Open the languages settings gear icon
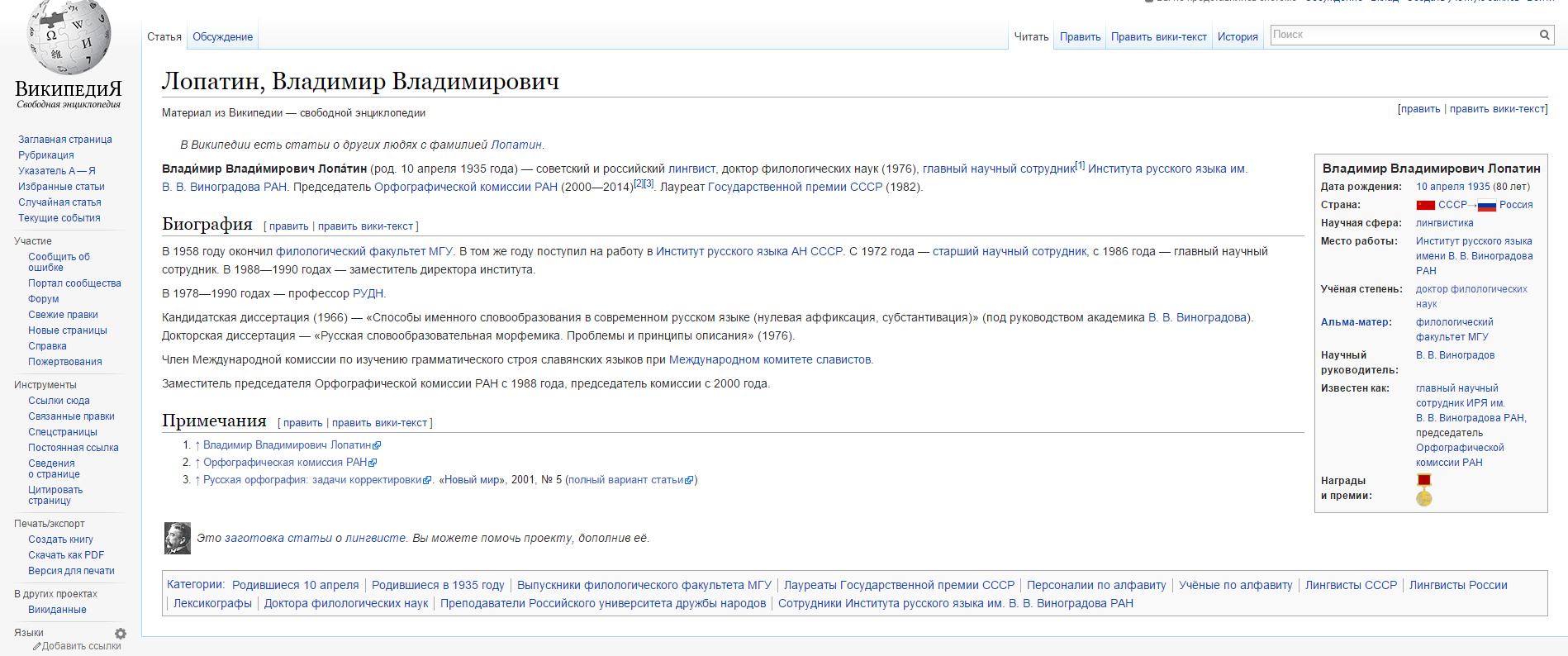1568x656 pixels. (x=121, y=634)
